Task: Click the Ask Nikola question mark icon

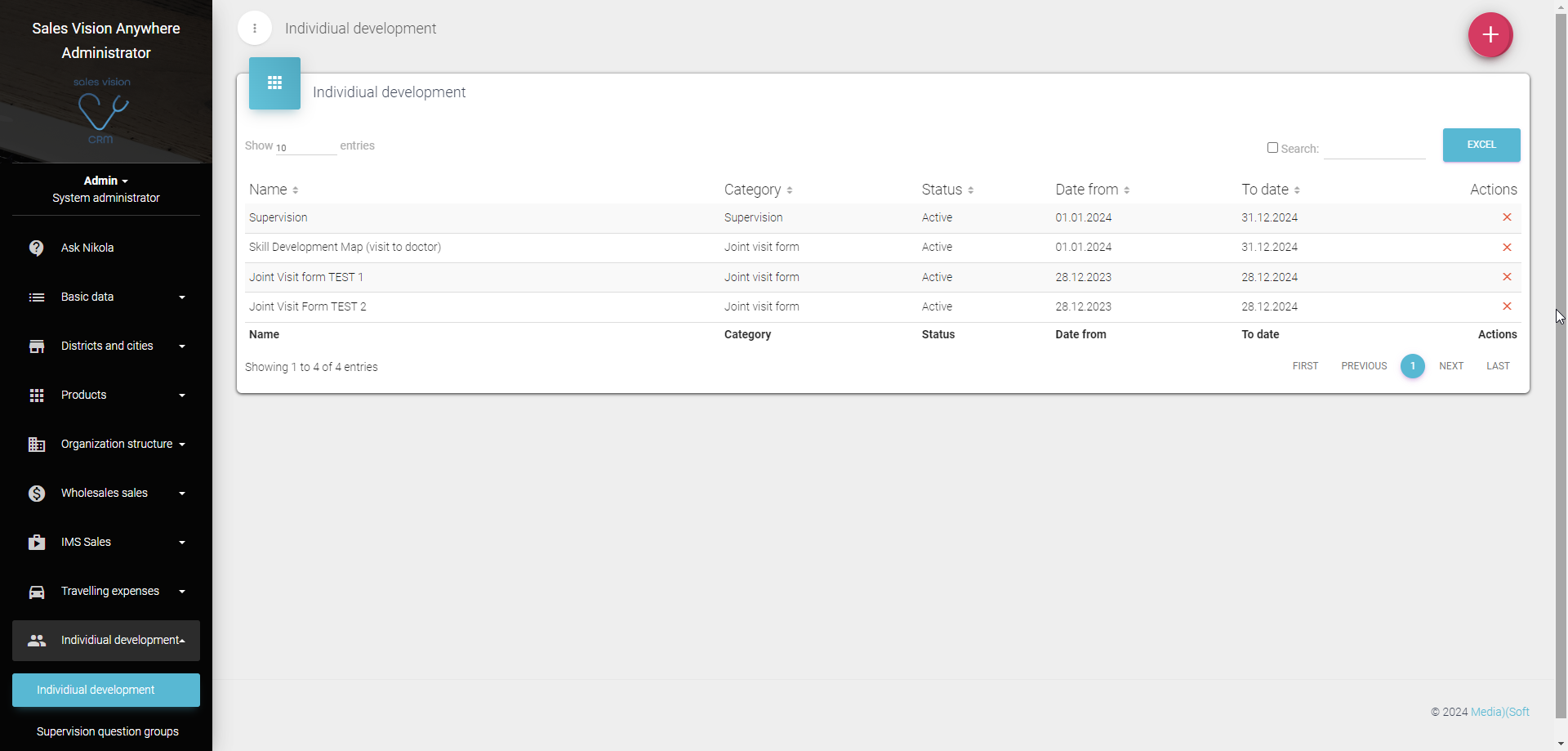Action: [37, 248]
